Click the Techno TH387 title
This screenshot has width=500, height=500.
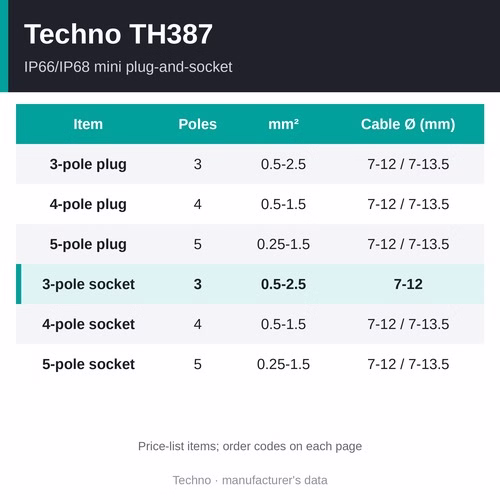118,34
